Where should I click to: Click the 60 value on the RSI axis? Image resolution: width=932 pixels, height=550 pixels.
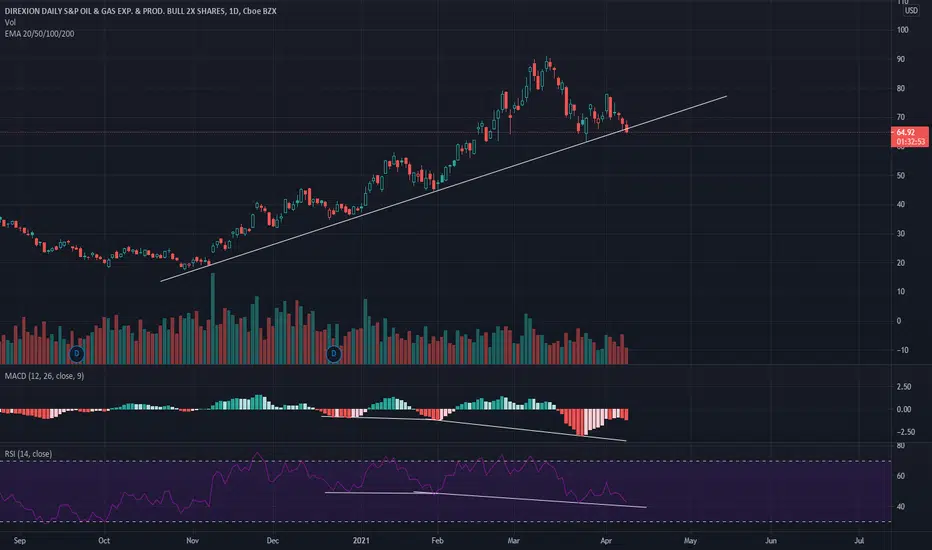[x=900, y=476]
